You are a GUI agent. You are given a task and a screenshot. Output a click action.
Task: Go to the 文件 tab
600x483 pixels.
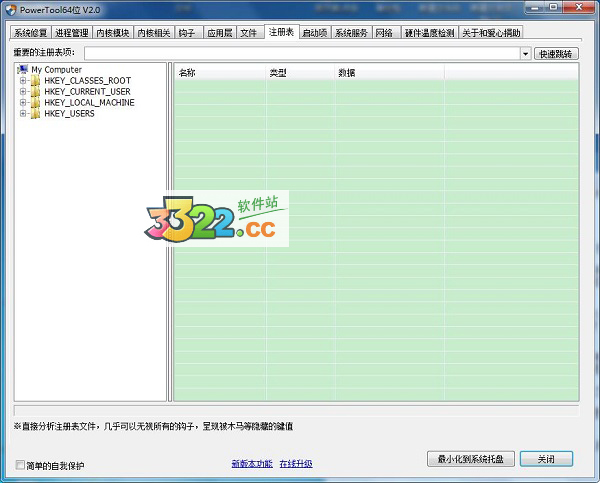point(250,33)
